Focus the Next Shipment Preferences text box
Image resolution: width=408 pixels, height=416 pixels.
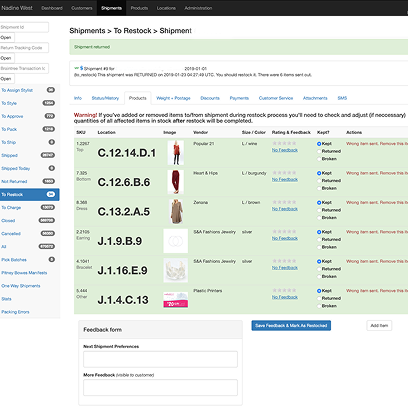tap(160, 359)
